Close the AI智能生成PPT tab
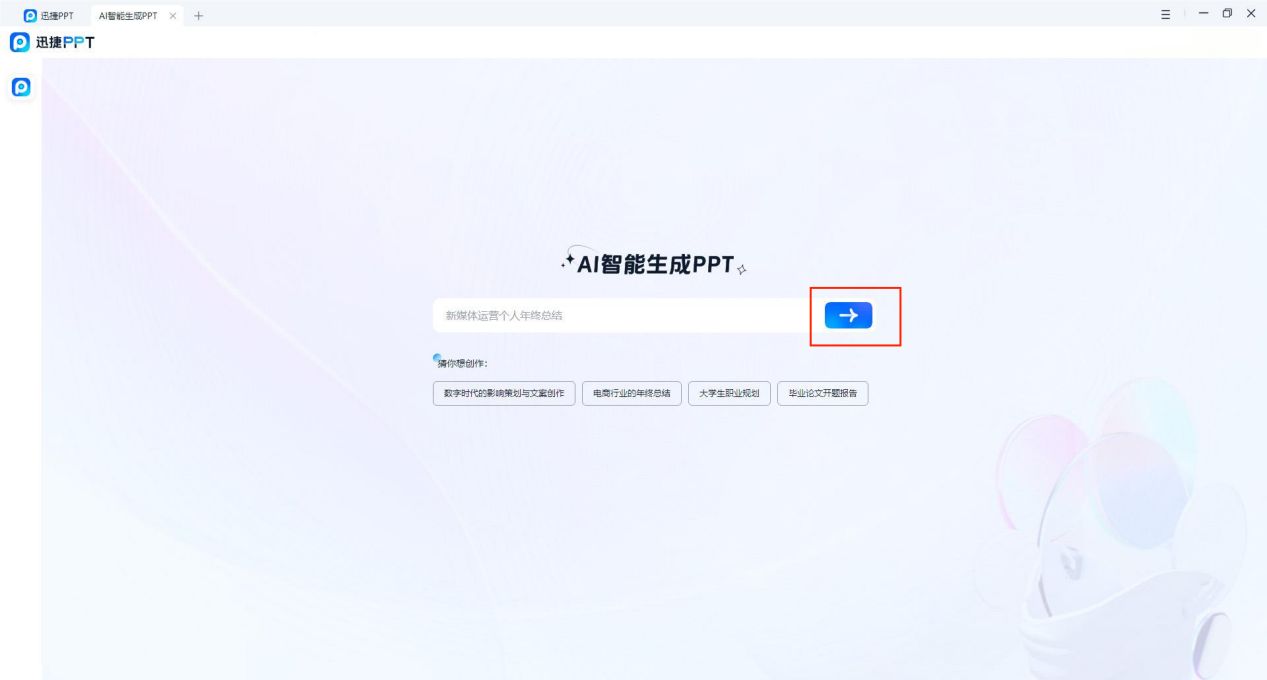Image resolution: width=1267 pixels, height=680 pixels. pos(174,16)
